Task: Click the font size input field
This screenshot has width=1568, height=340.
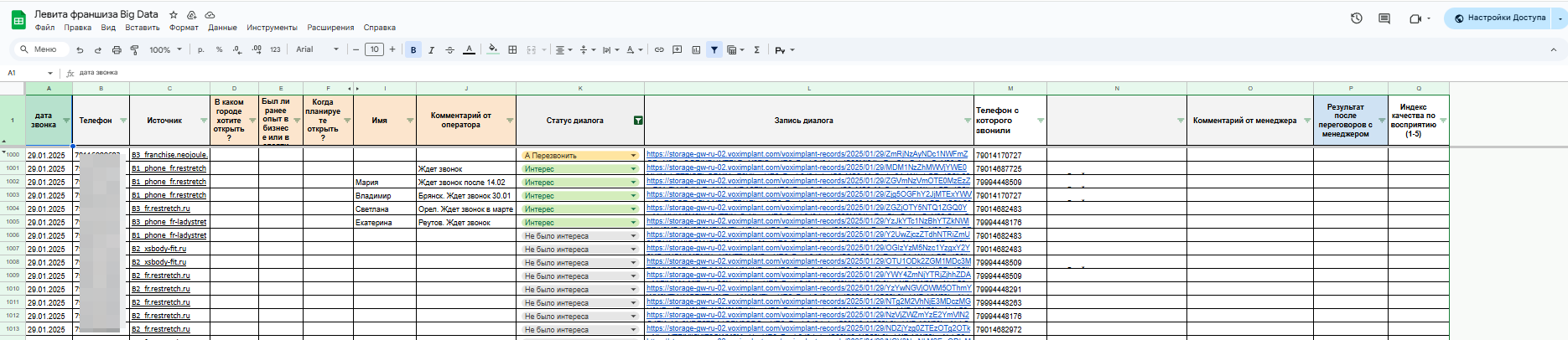Action: (x=374, y=50)
